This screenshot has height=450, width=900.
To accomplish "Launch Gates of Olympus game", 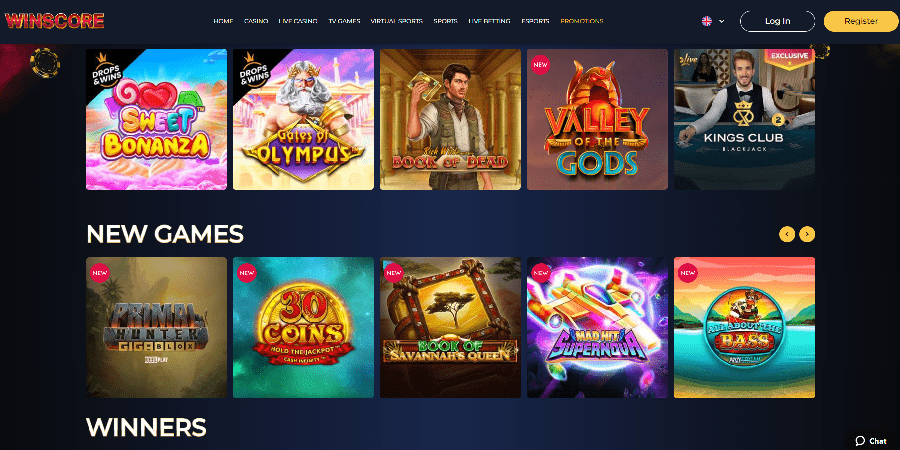I will click(x=304, y=119).
